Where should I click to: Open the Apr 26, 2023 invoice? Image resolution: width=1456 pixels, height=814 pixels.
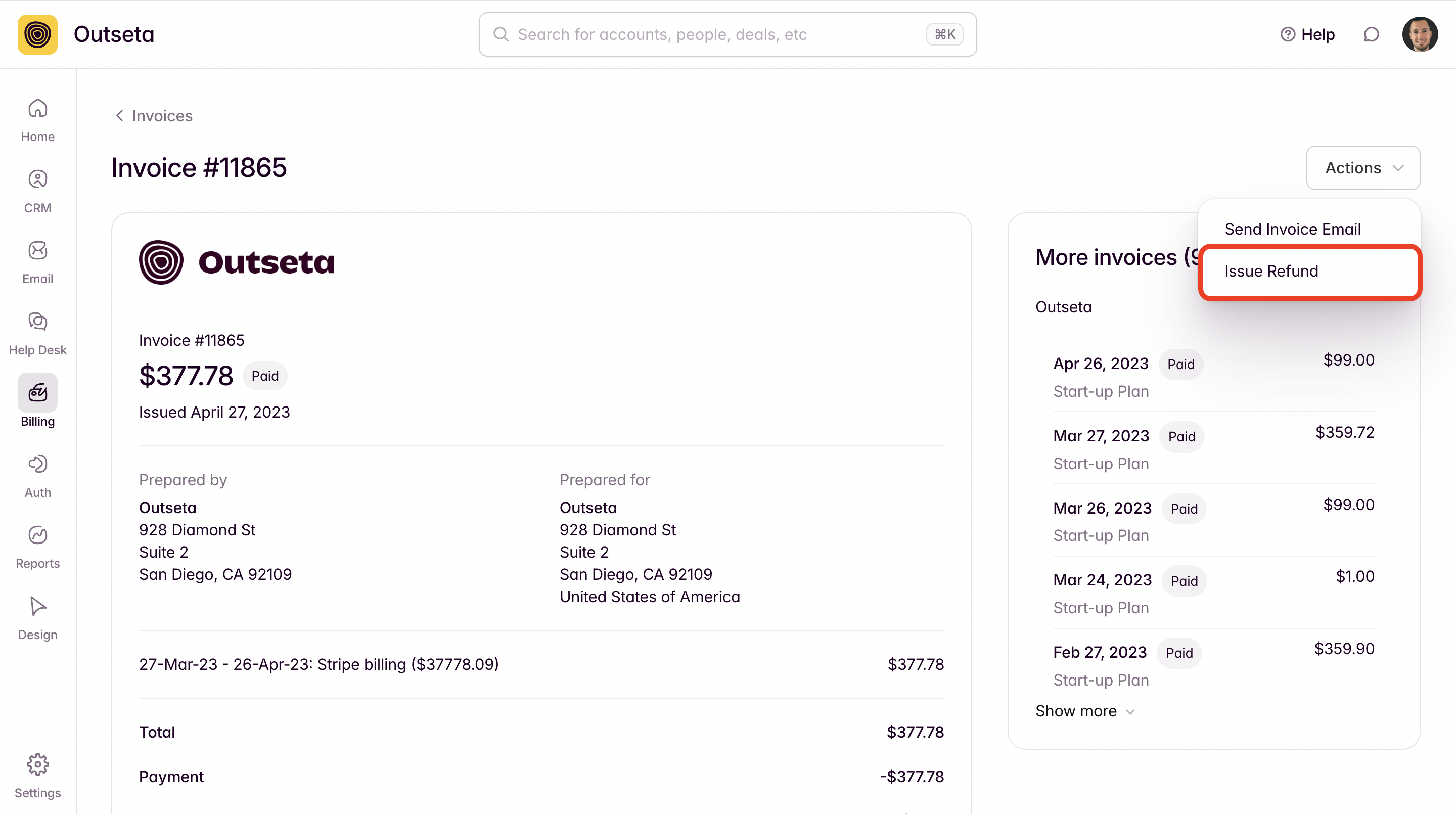coord(1101,364)
